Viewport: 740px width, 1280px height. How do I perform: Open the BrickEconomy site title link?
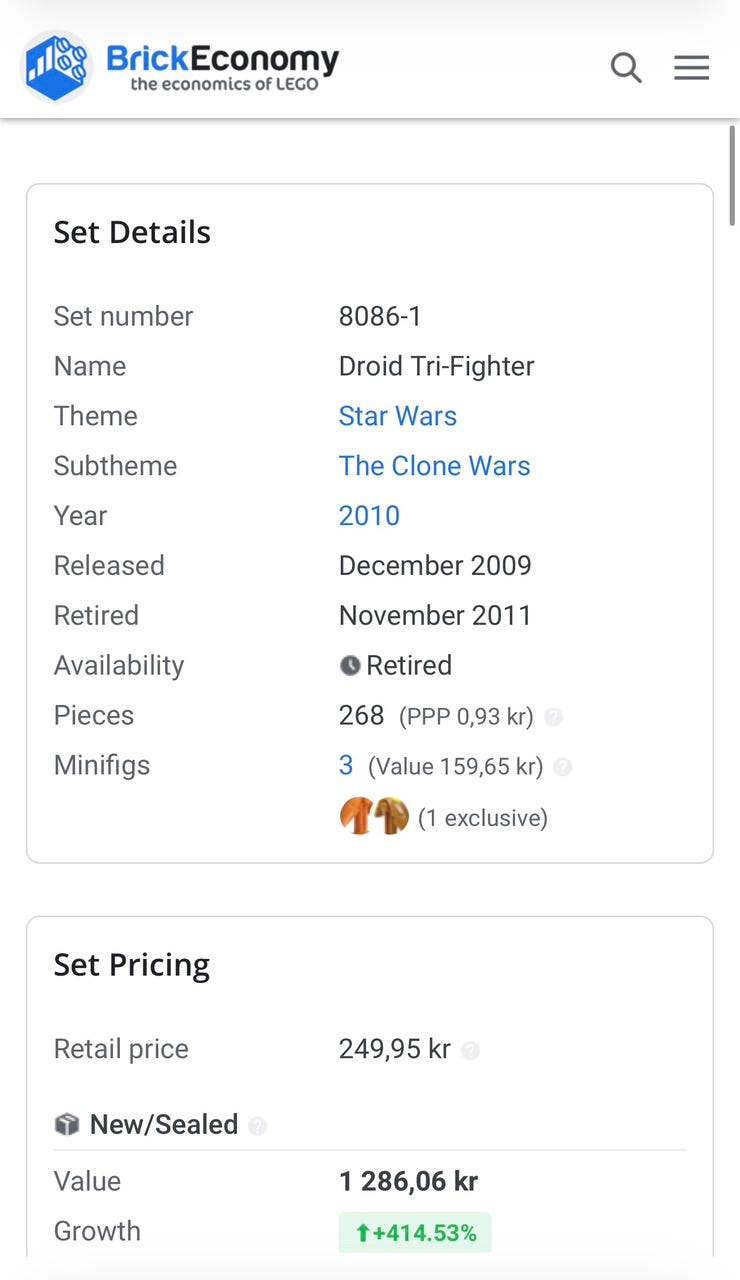pos(223,67)
